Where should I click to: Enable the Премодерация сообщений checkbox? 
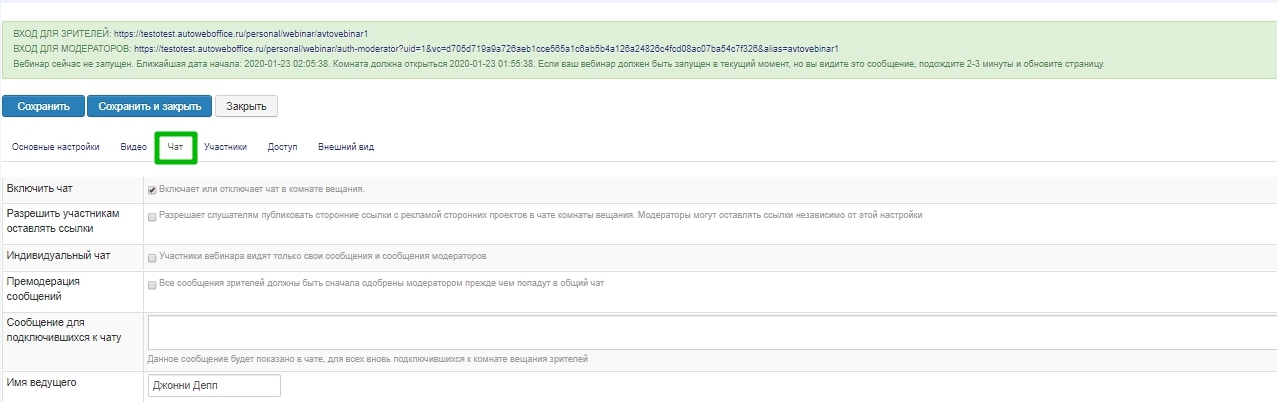[152, 284]
